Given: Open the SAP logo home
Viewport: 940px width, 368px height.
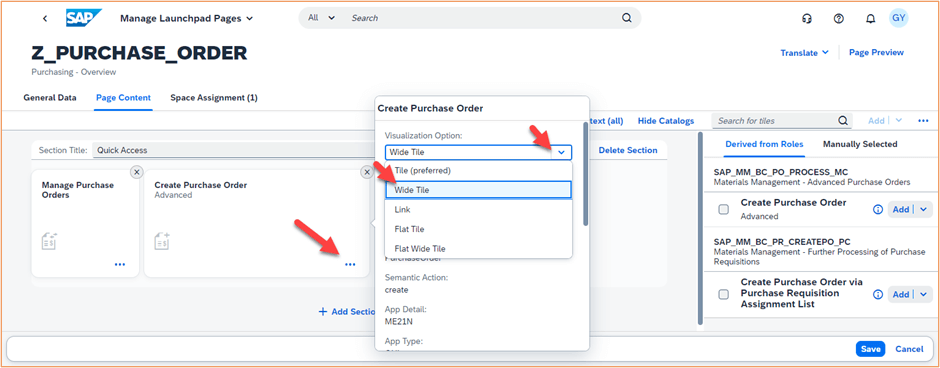Looking at the screenshot, I should coord(83,18).
